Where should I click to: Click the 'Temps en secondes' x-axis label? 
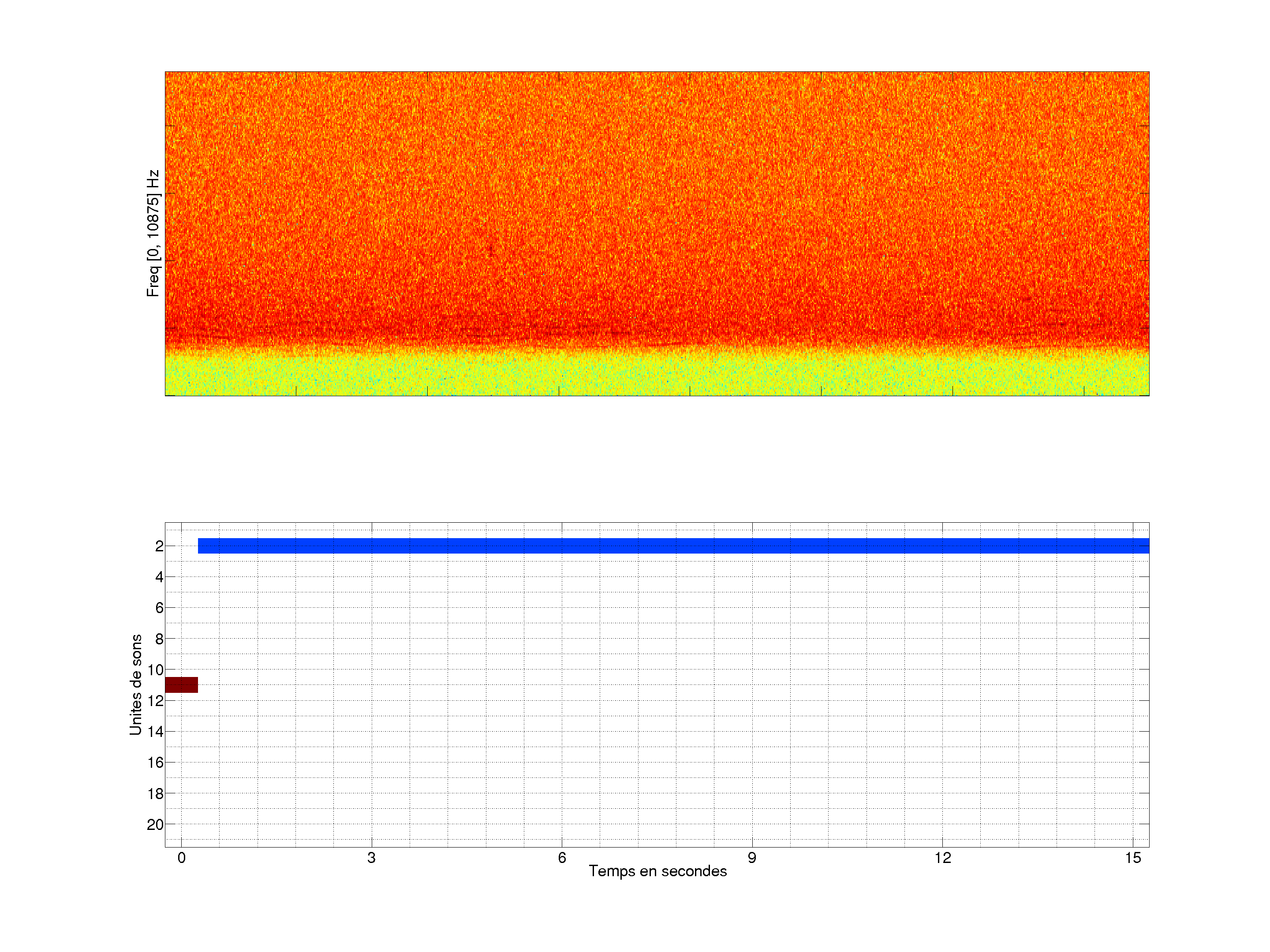click(x=657, y=871)
